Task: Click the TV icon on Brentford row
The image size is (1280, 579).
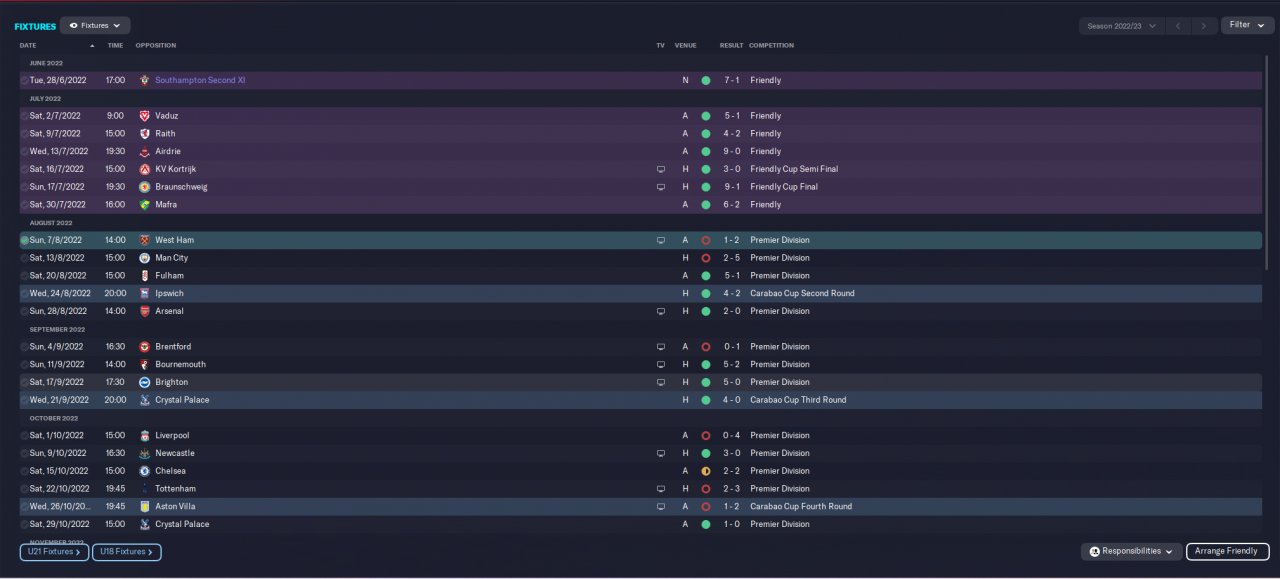Action: [x=660, y=347]
